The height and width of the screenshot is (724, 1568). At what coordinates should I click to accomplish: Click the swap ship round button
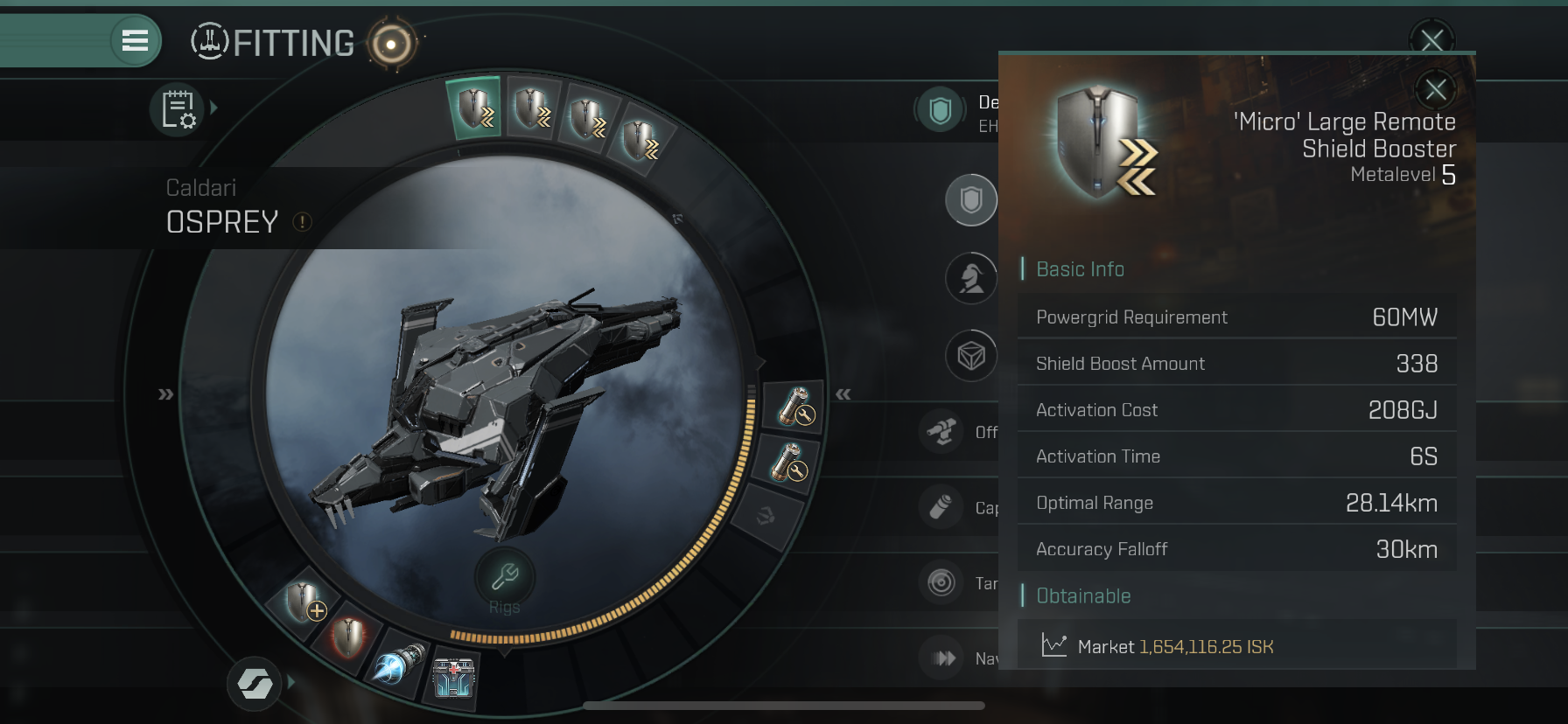point(255,684)
